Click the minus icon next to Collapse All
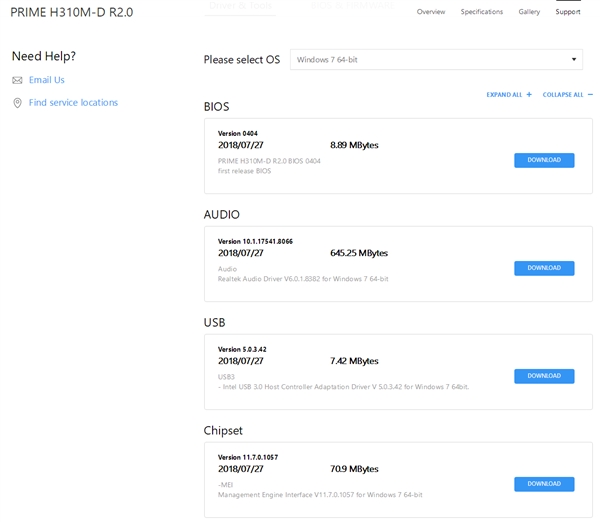Image resolution: width=600 pixels, height=522 pixels. click(x=590, y=94)
